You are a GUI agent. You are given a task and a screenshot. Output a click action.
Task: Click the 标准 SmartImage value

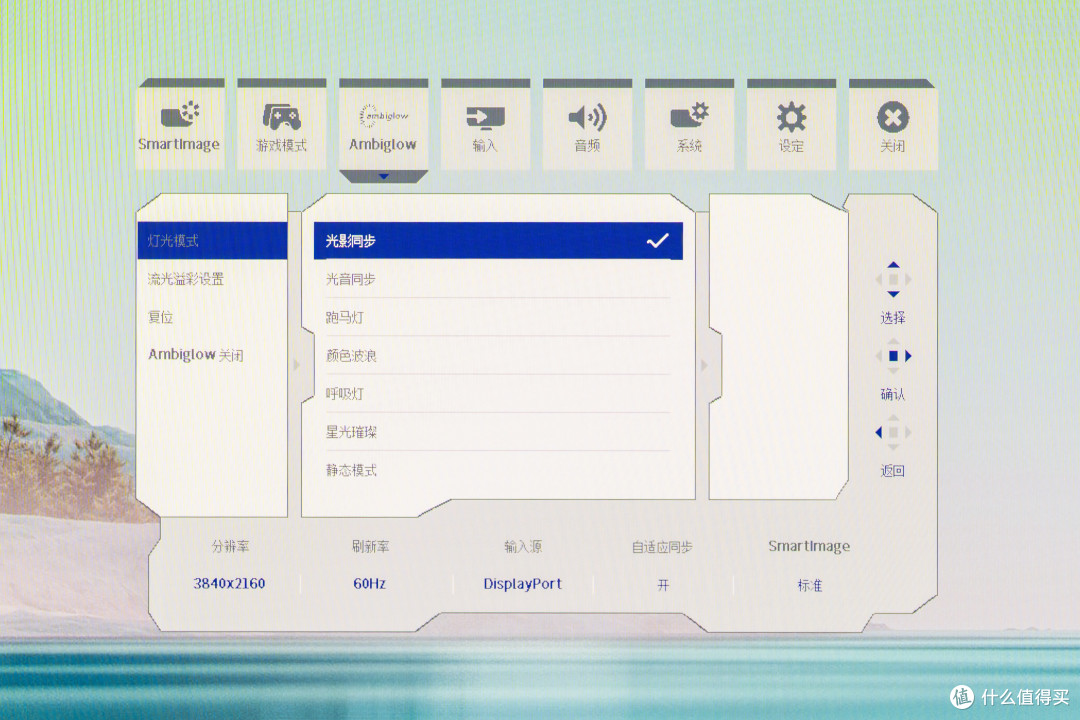[809, 585]
